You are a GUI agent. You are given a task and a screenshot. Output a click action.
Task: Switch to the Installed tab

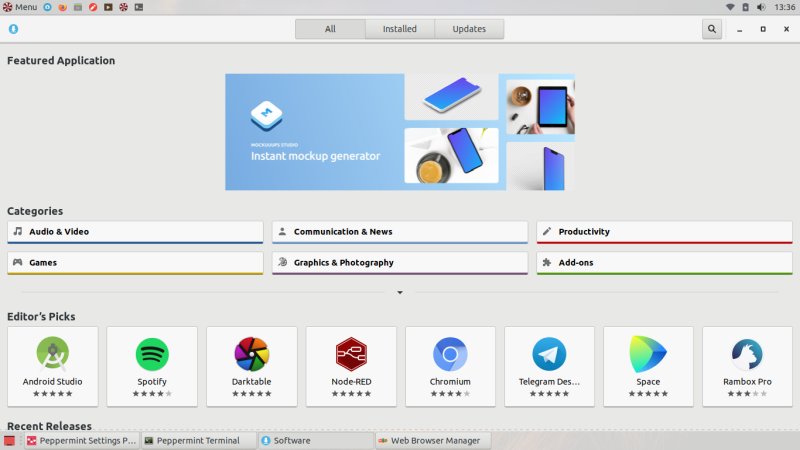399,29
